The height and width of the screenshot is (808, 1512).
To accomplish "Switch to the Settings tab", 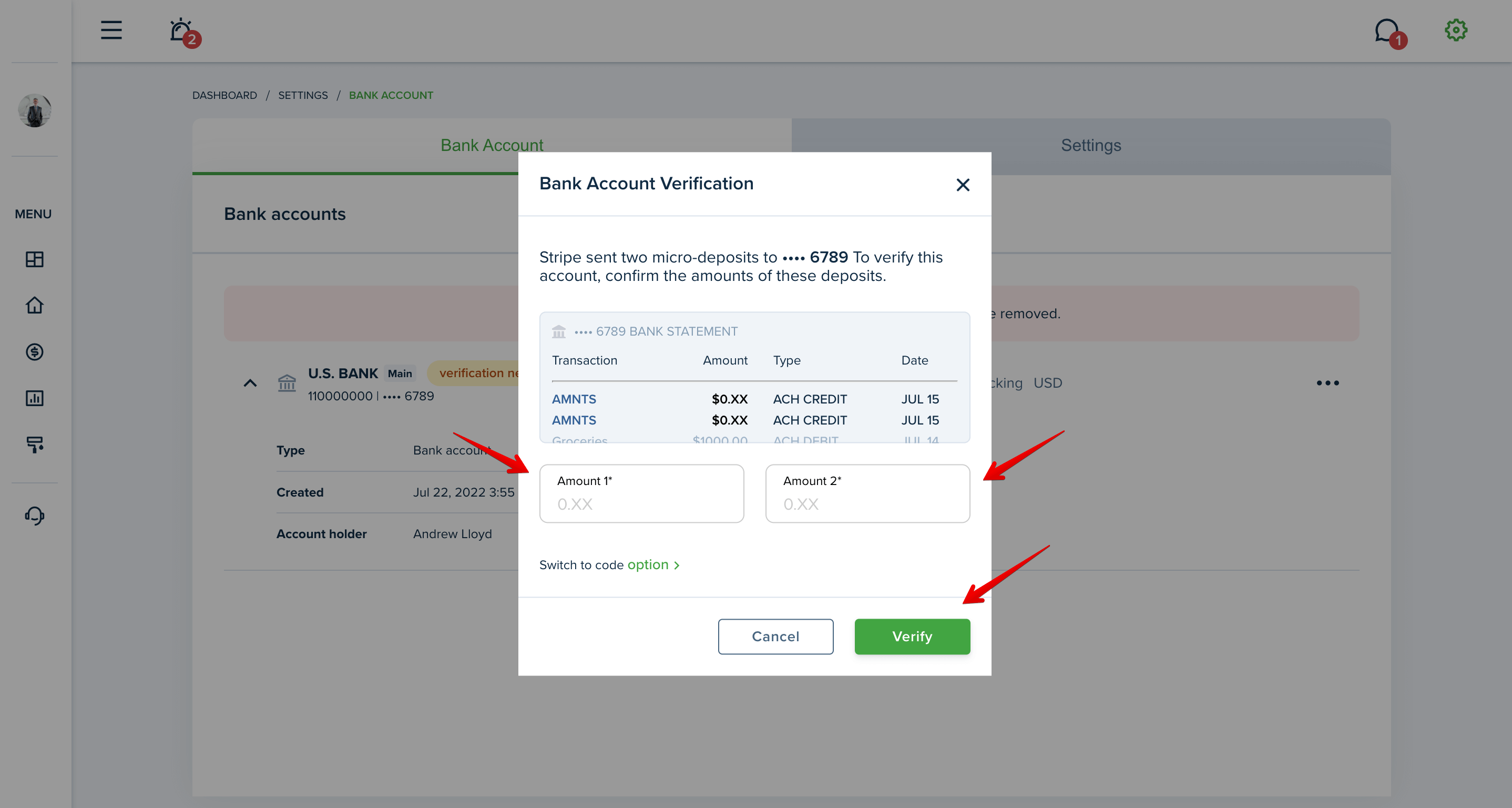I will (x=1090, y=146).
